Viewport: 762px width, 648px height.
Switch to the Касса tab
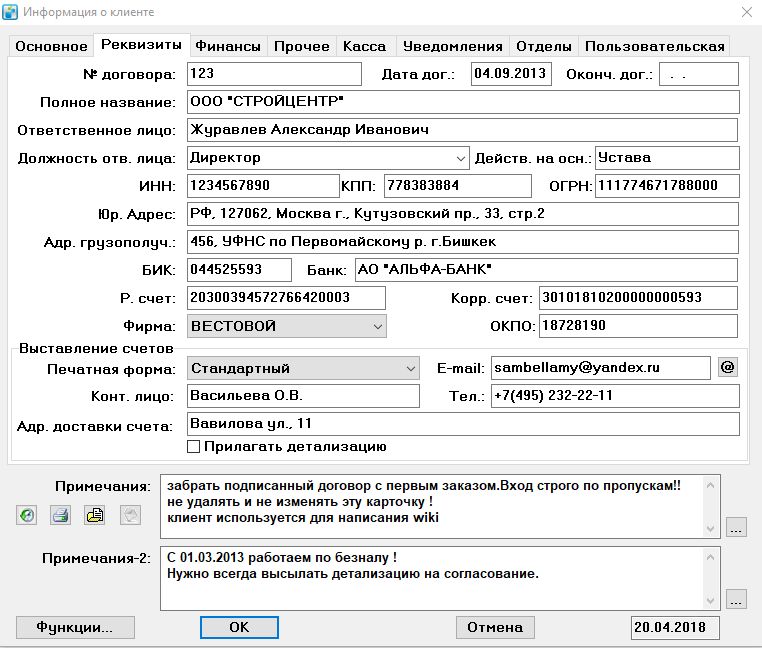364,46
